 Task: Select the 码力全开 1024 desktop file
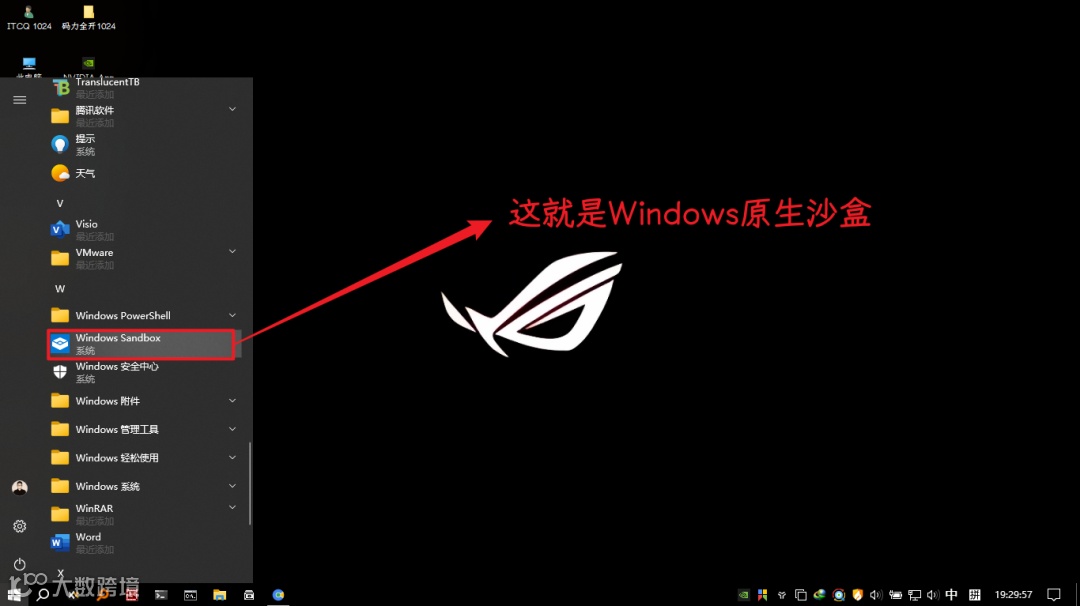click(x=89, y=19)
